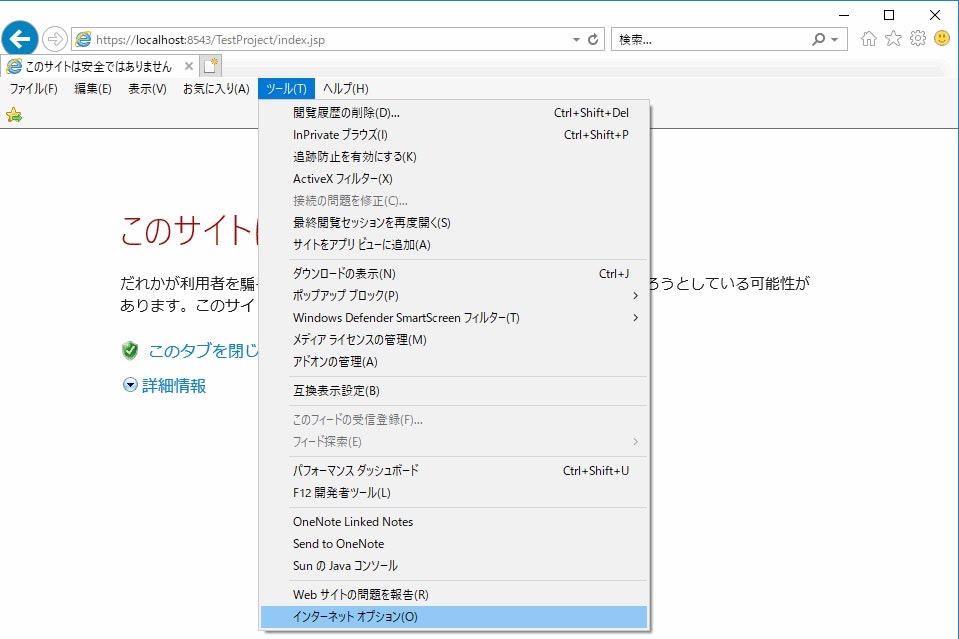Expand the ポップアップ ブロック(P) submenu
The height and width of the screenshot is (639, 959).
(635, 296)
